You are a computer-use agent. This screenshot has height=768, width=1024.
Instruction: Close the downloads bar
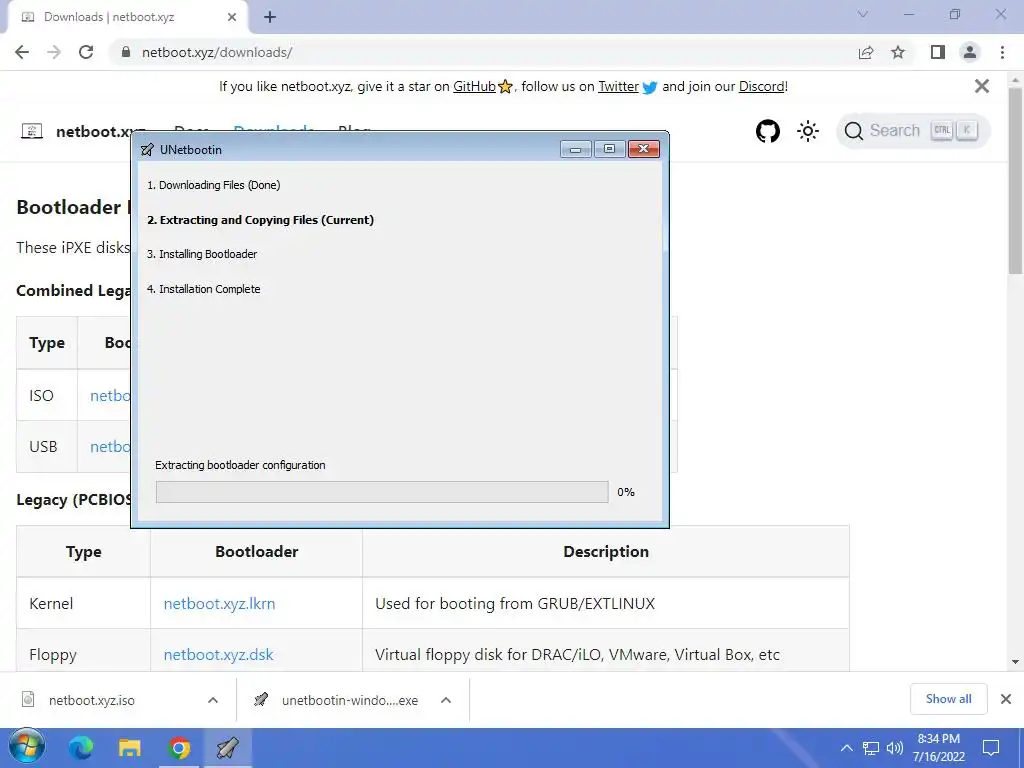click(1006, 699)
